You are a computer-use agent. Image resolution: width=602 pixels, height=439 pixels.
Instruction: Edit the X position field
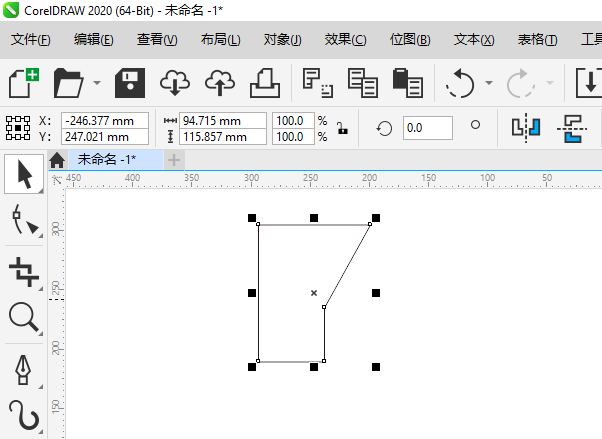pos(105,121)
